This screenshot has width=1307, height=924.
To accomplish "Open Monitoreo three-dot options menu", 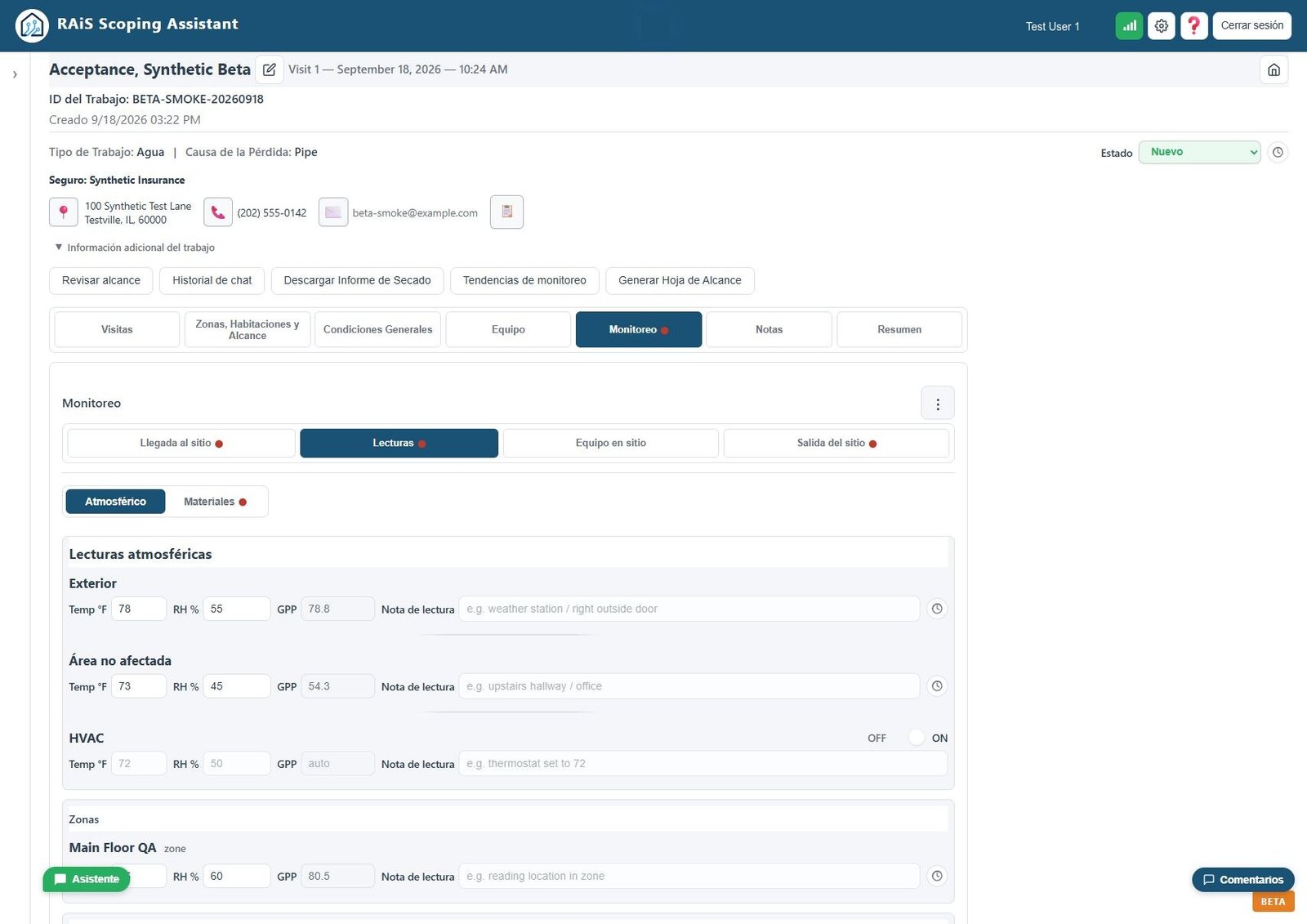I will point(938,404).
